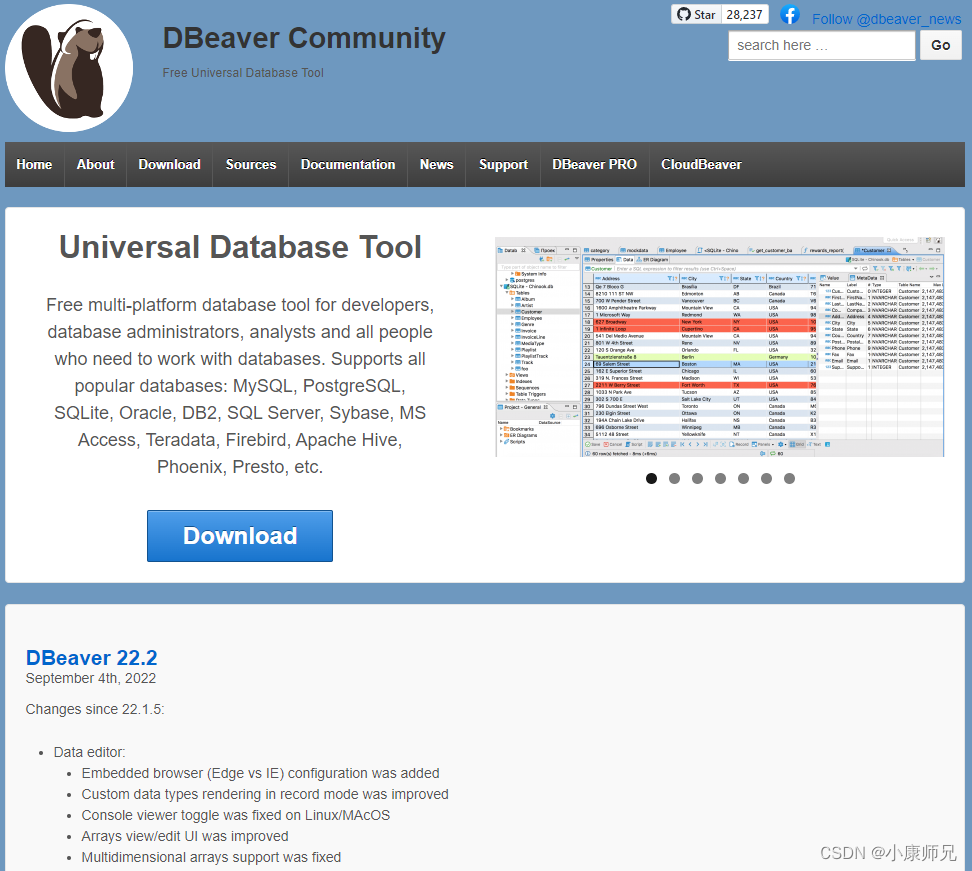Click the Embedded browser configuration list item
Image resolution: width=972 pixels, height=871 pixels.
pos(260,773)
